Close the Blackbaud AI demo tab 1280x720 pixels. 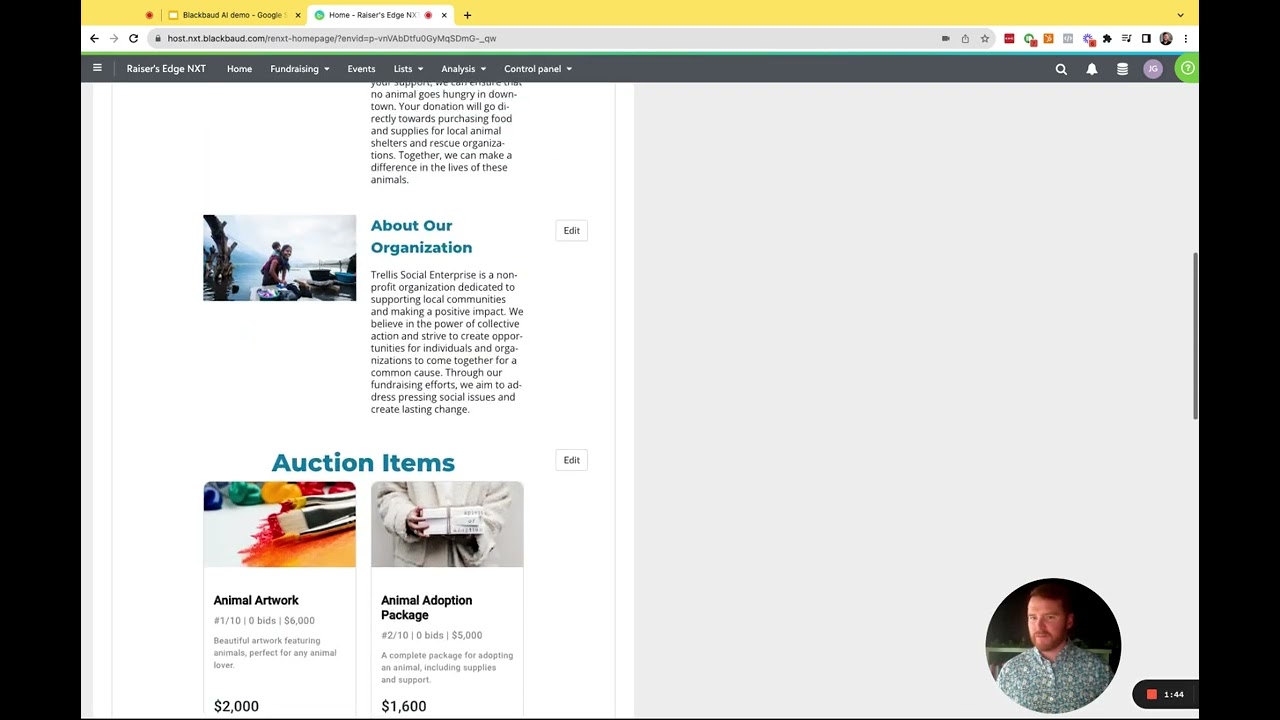(297, 15)
